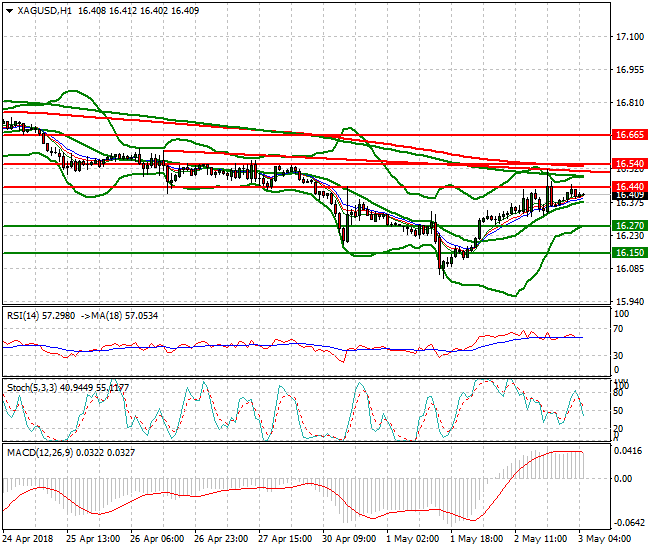Select the MACD scale value -0.0642
Screen dimensions: 650x550
pos(629,523)
